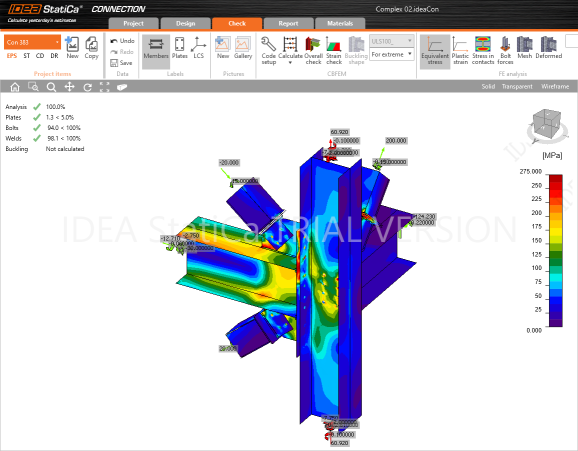This screenshot has width=578, height=451.
Task: Click the fit to screen icon
Action: [x=105, y=87]
